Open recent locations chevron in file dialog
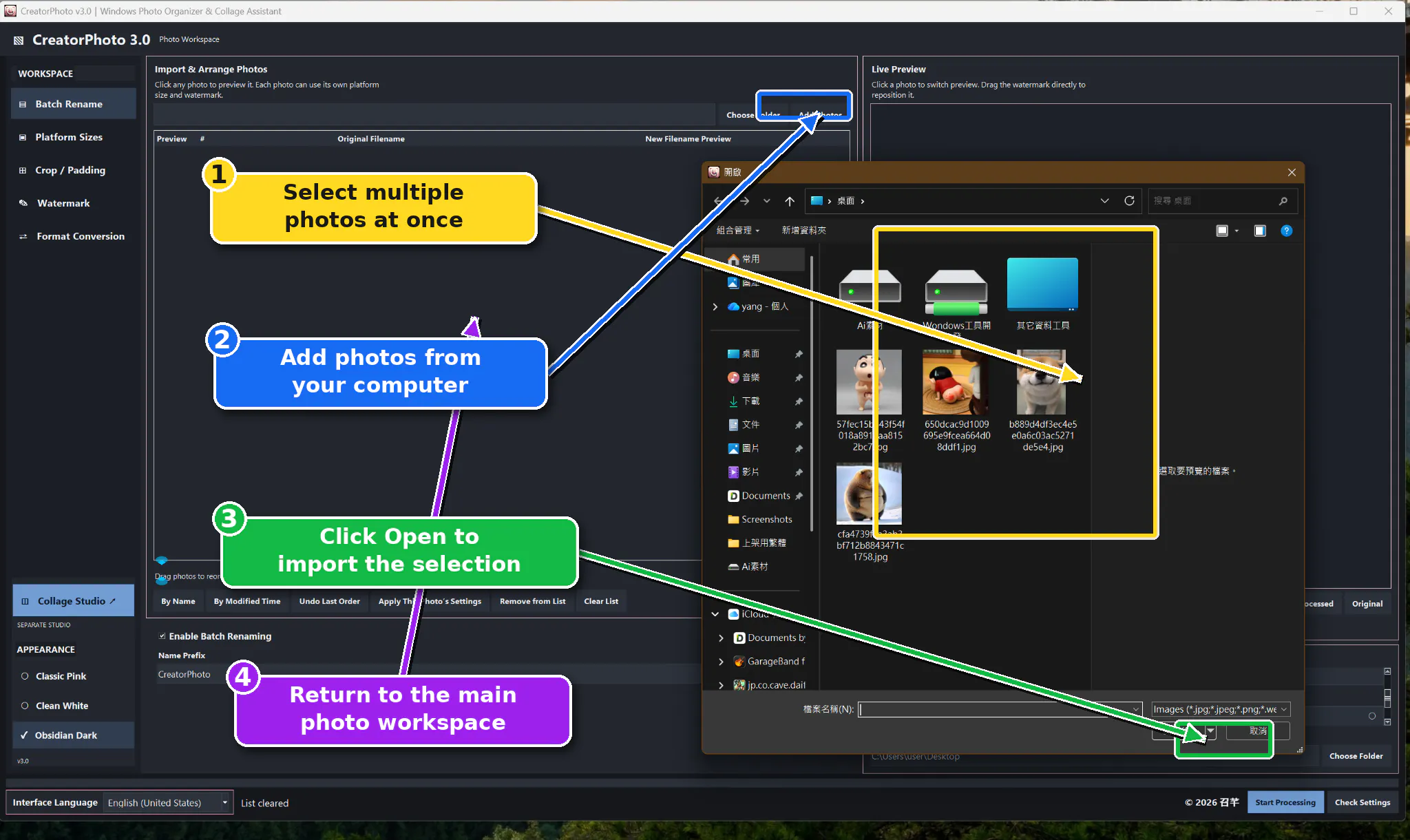This screenshot has height=840, width=1410. (766, 201)
